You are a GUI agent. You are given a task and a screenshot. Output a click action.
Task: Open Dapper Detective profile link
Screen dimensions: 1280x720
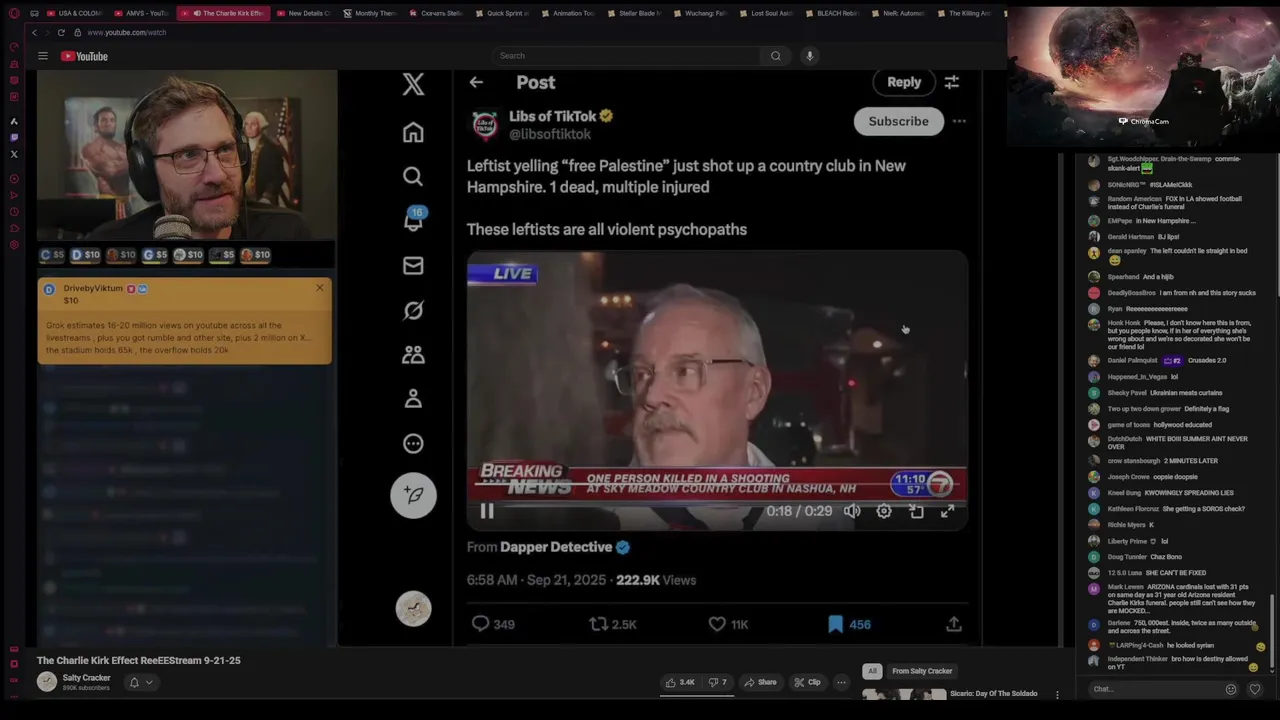click(x=556, y=547)
